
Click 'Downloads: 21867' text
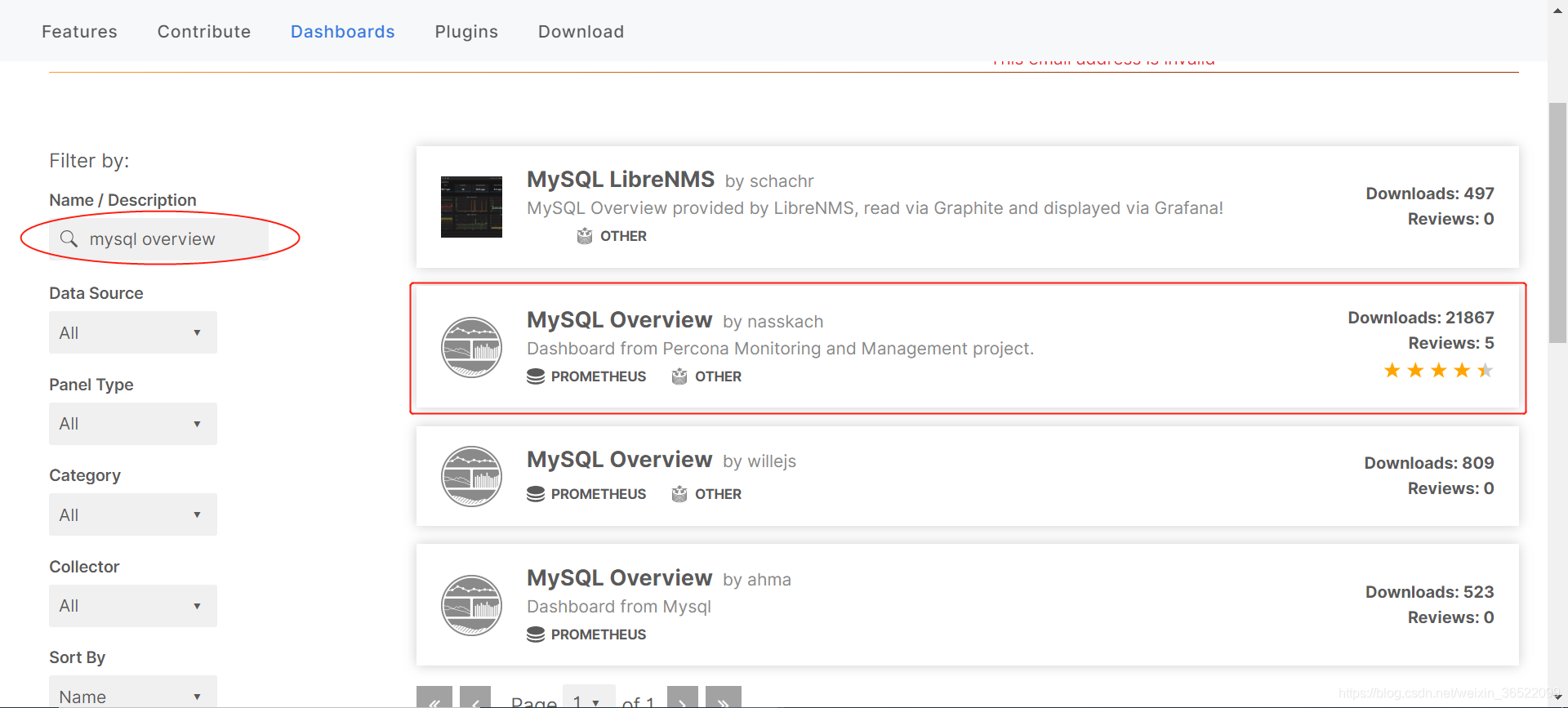(1421, 318)
